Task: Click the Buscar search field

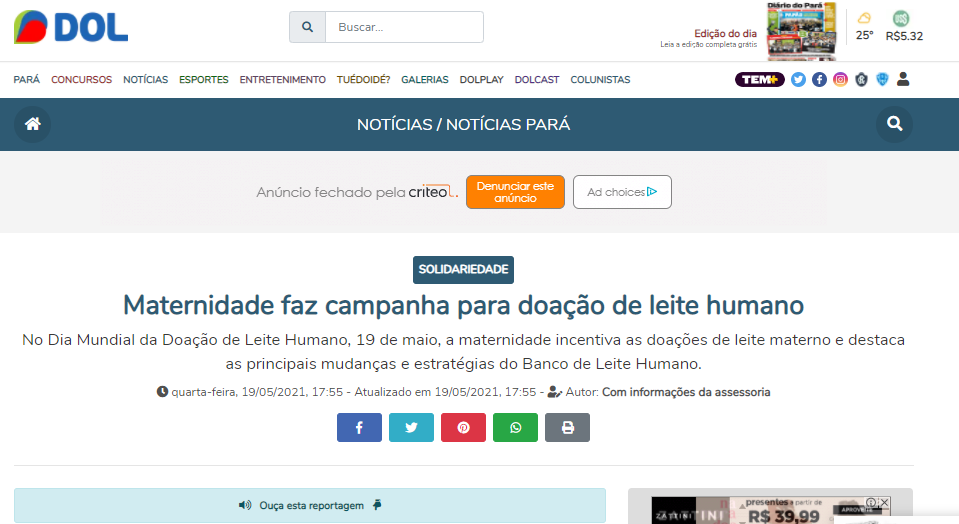Action: 404,27
